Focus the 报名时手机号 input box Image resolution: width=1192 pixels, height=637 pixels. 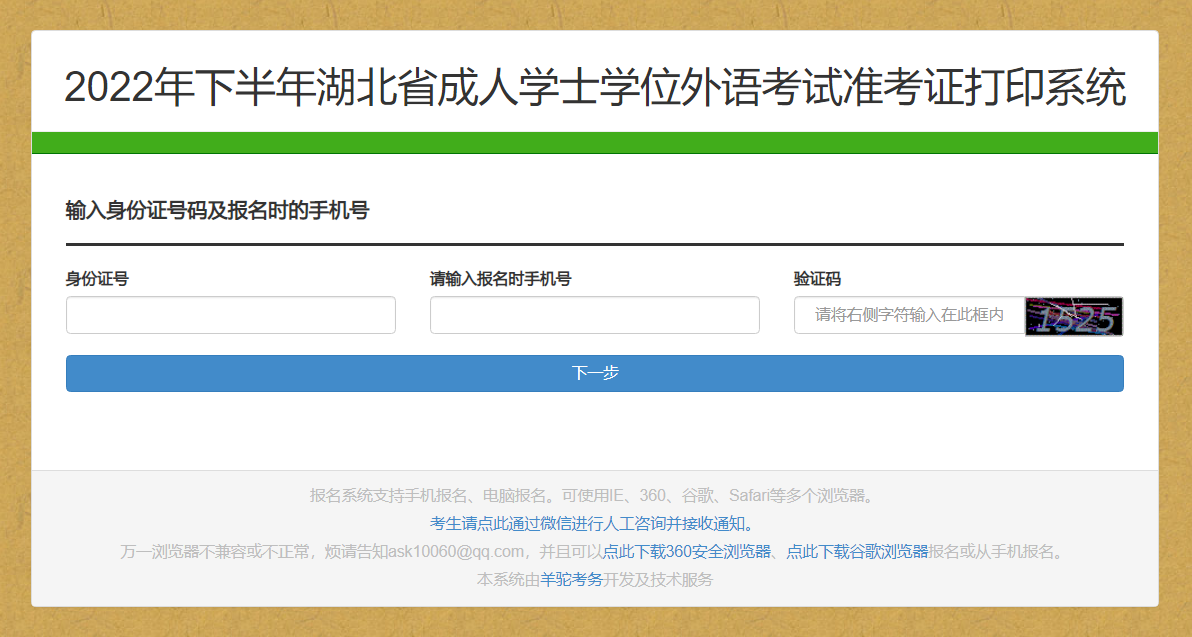(594, 315)
